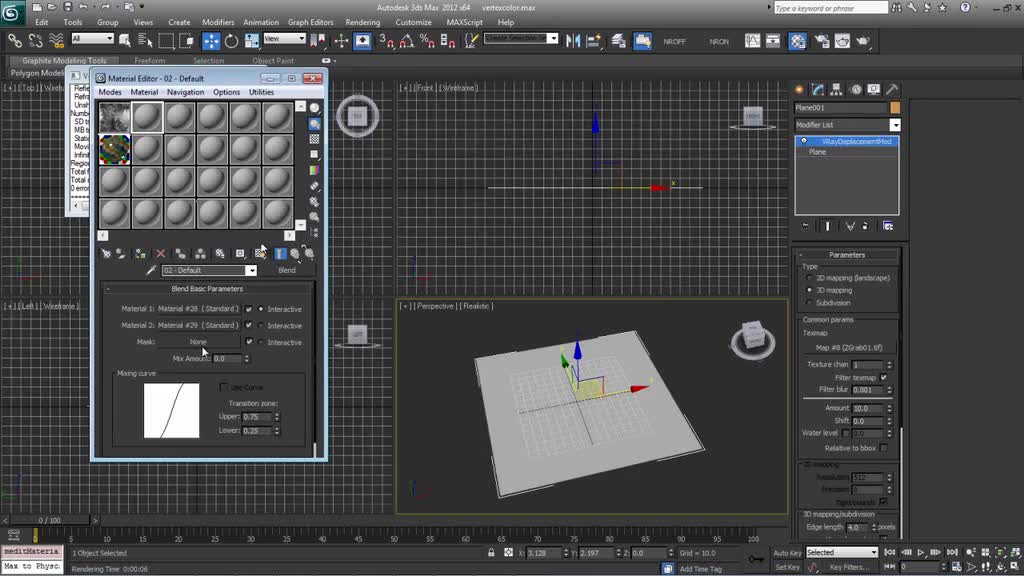Toggle Show End Result in Material Editor
The width and height of the screenshot is (1024, 576).
[x=280, y=253]
